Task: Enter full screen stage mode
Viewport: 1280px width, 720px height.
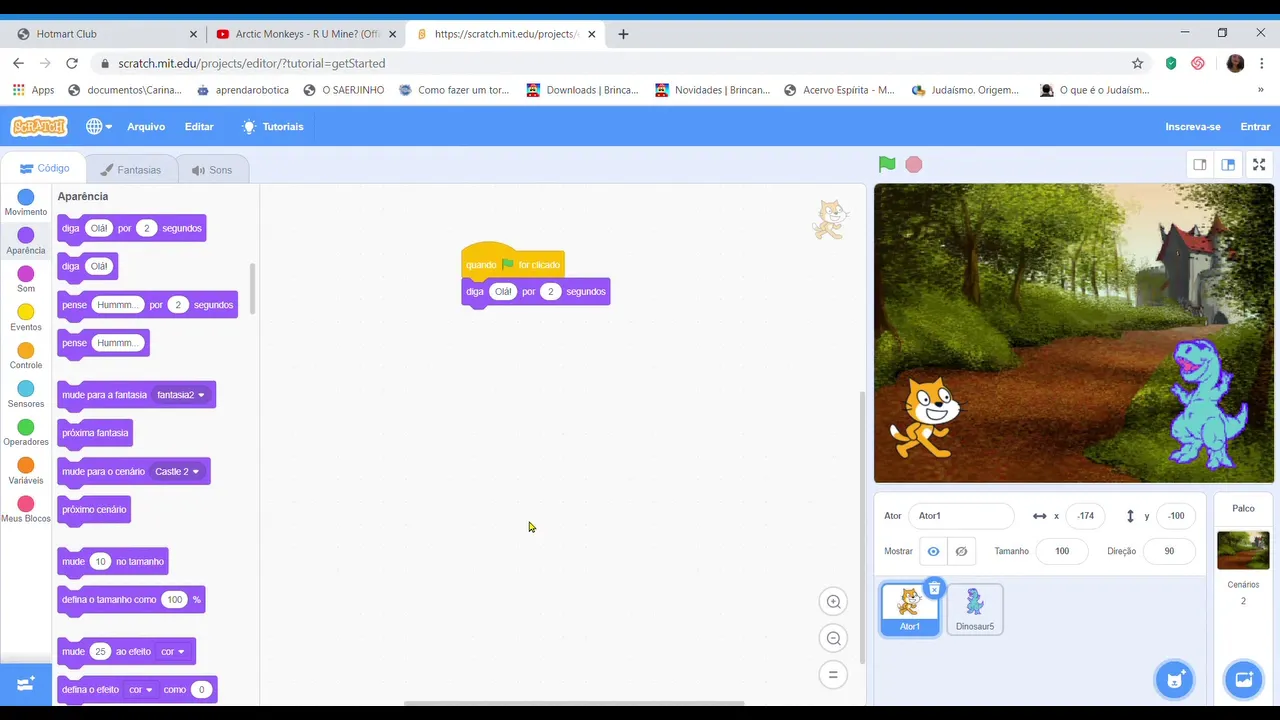Action: pos(1259,164)
